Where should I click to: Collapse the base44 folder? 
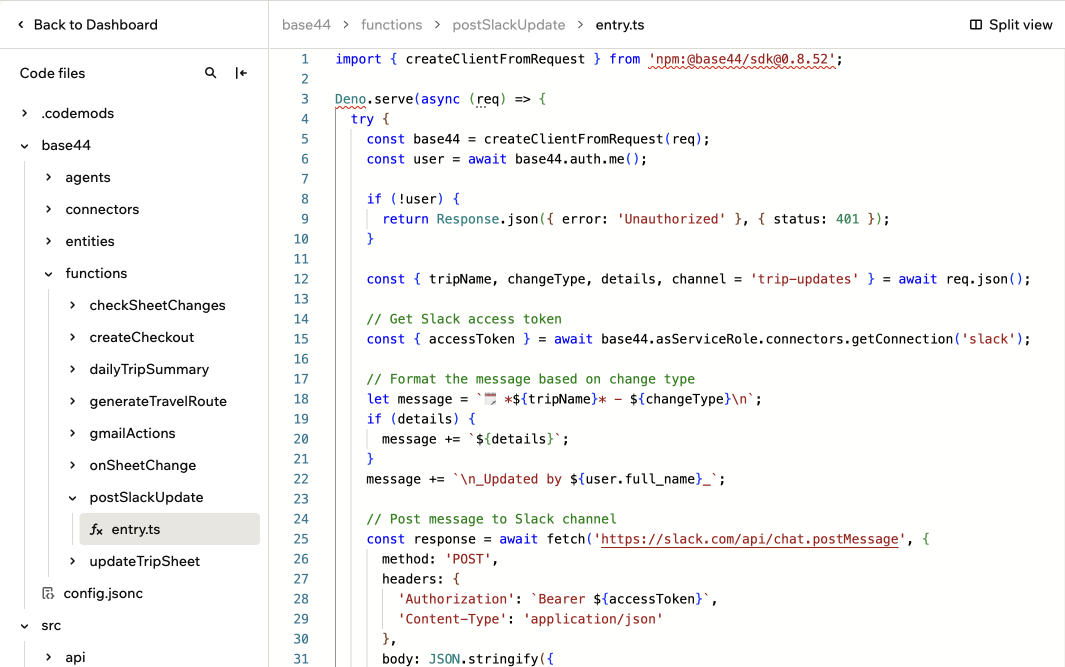24,145
